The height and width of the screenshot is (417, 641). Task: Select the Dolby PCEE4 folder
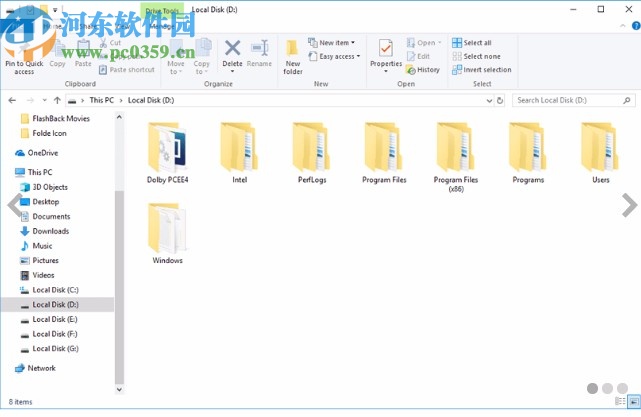click(x=168, y=153)
